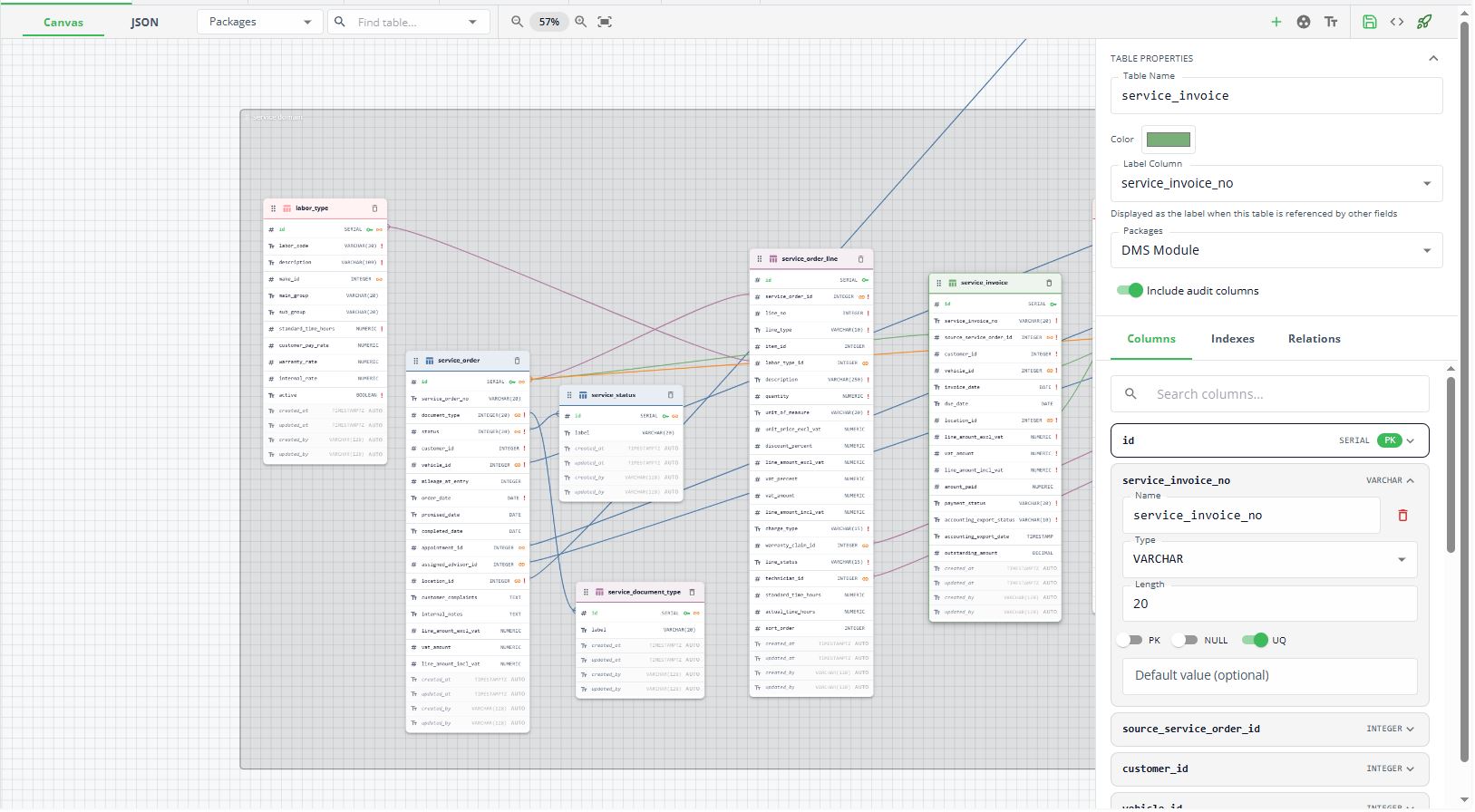This screenshot has width=1475, height=812.
Task: Open the DMS Module packages dropdown
Action: click(1276, 250)
